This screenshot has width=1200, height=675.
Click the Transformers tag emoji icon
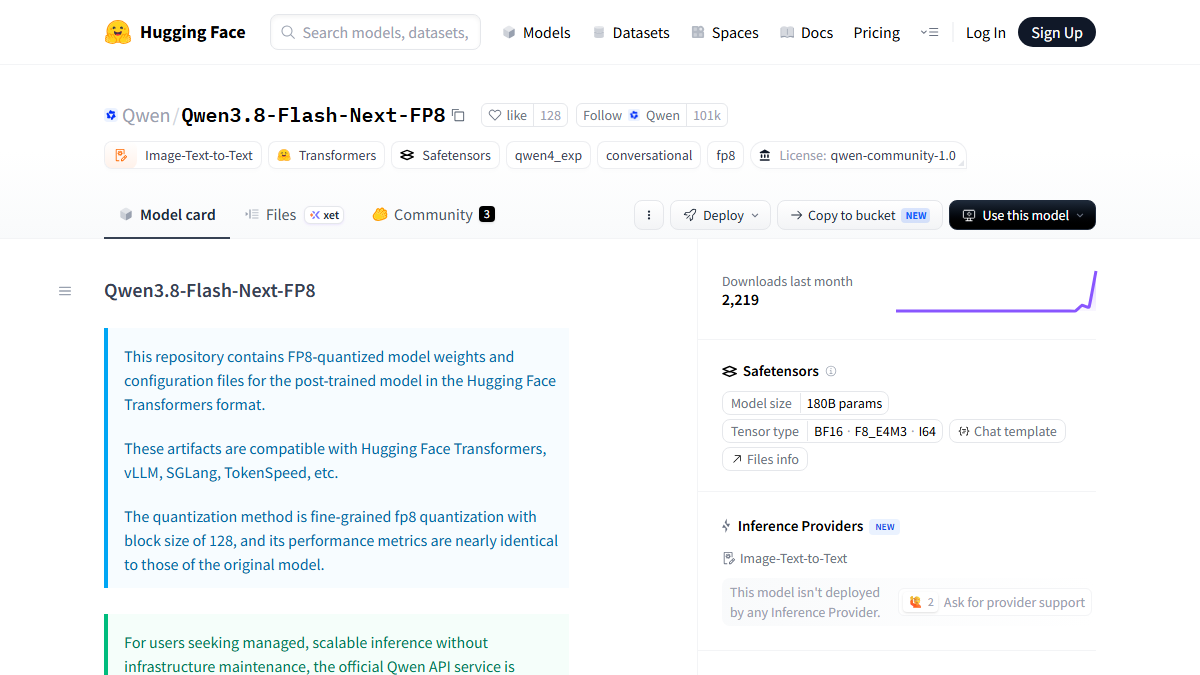coord(284,155)
